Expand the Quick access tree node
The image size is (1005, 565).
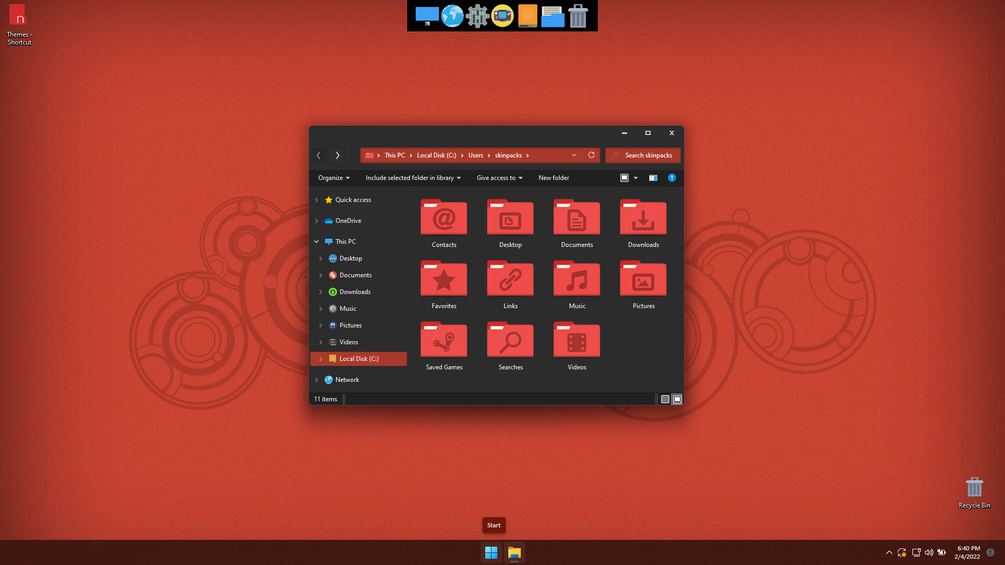[x=317, y=200]
